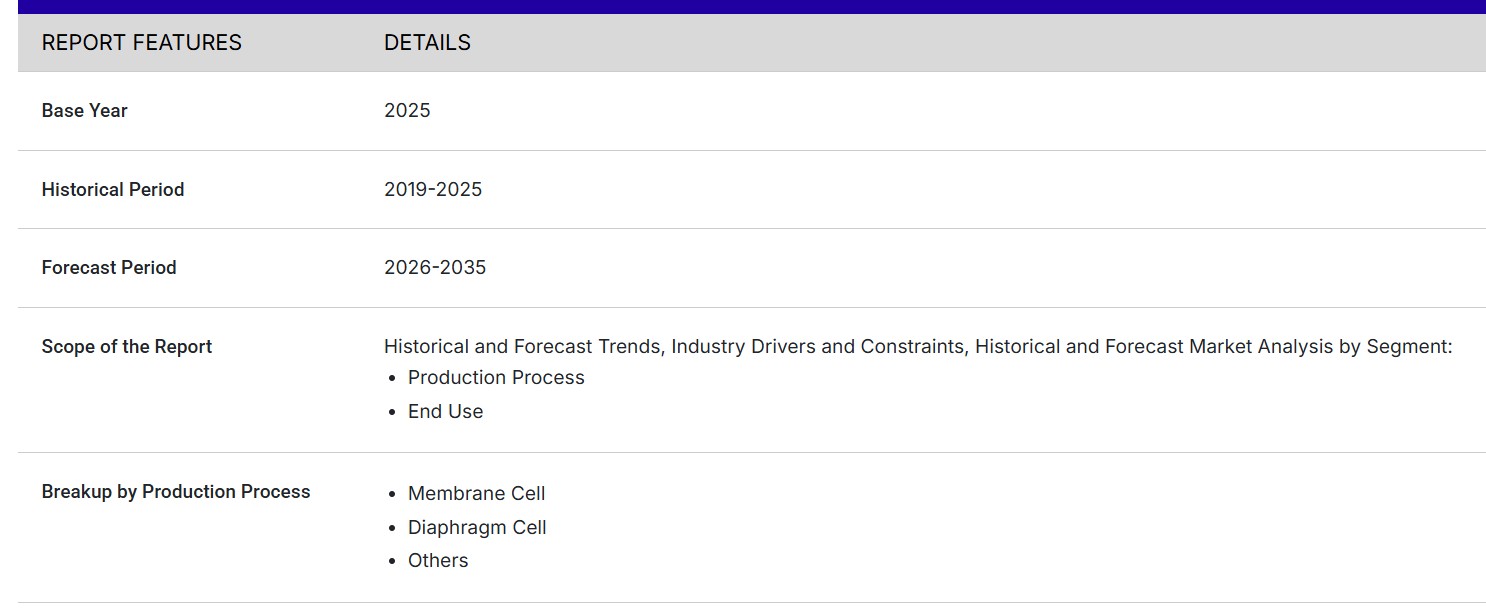This screenshot has width=1486, height=616.
Task: Click the REPORT FEATURES column header
Action: 141,43
